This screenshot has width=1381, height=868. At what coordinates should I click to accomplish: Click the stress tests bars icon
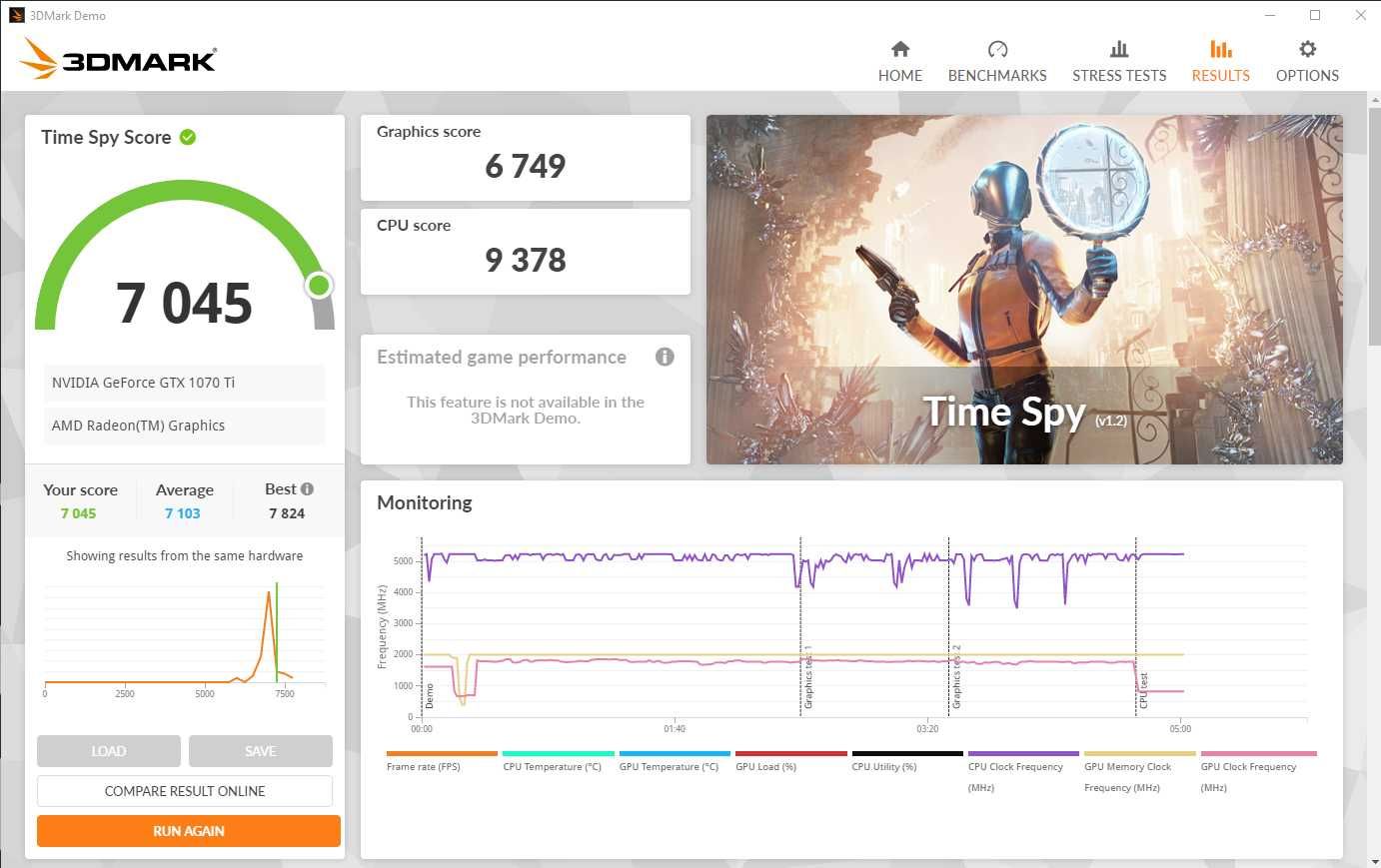(1119, 49)
